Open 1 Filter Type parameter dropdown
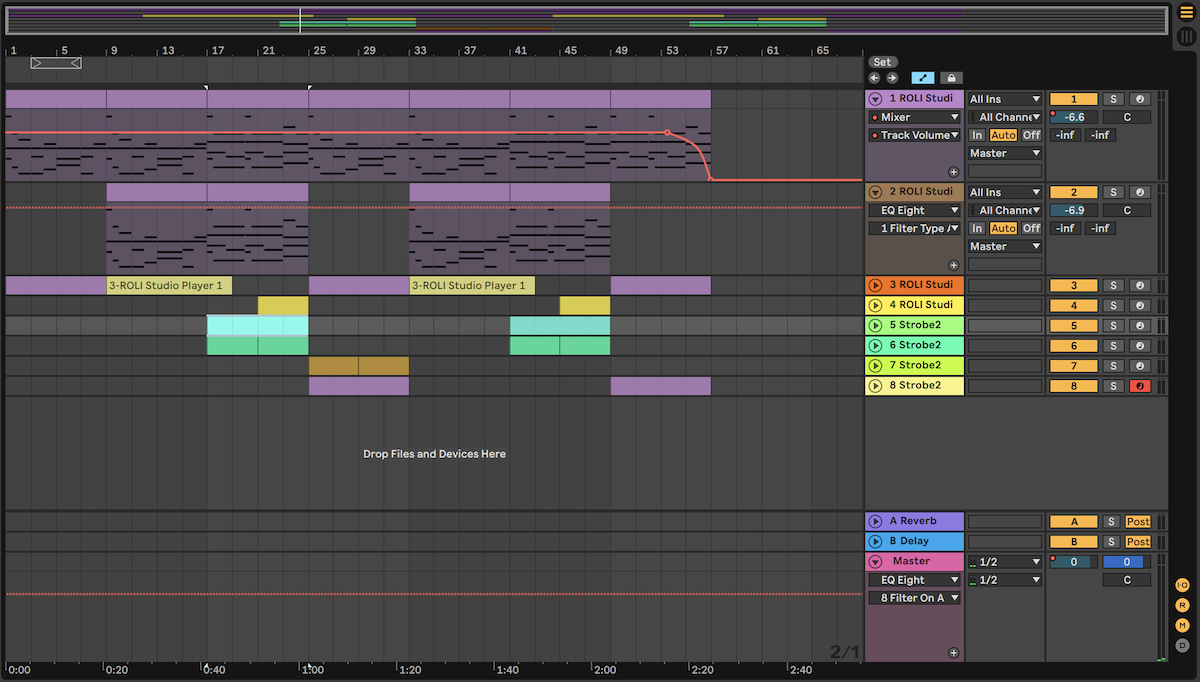 point(914,228)
